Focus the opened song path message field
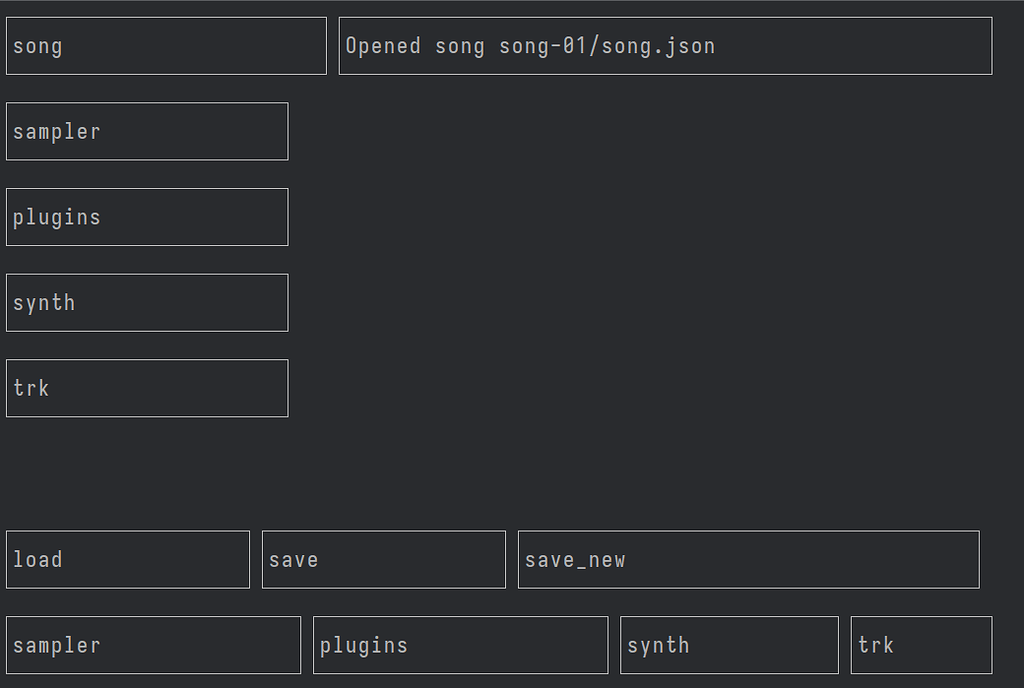The height and width of the screenshot is (688, 1024). [x=665, y=46]
